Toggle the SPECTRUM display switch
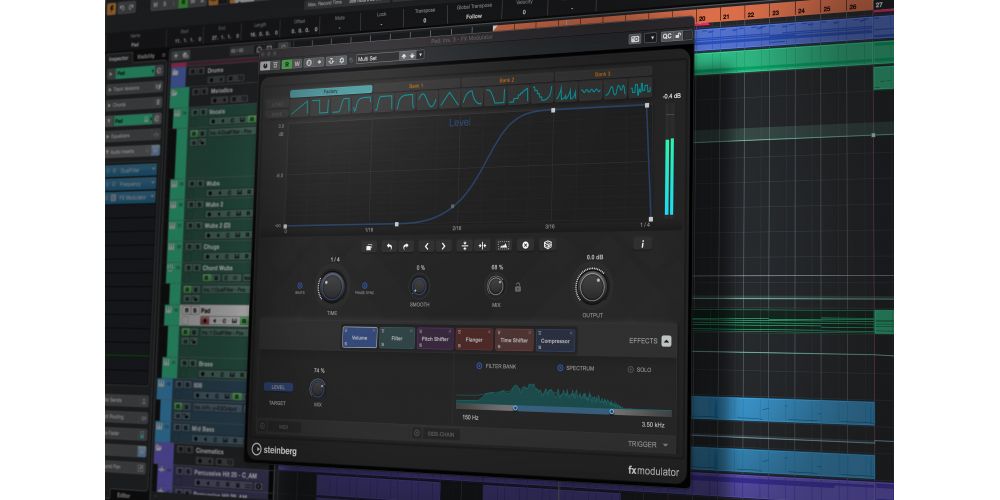The image size is (1000, 500). [560, 368]
